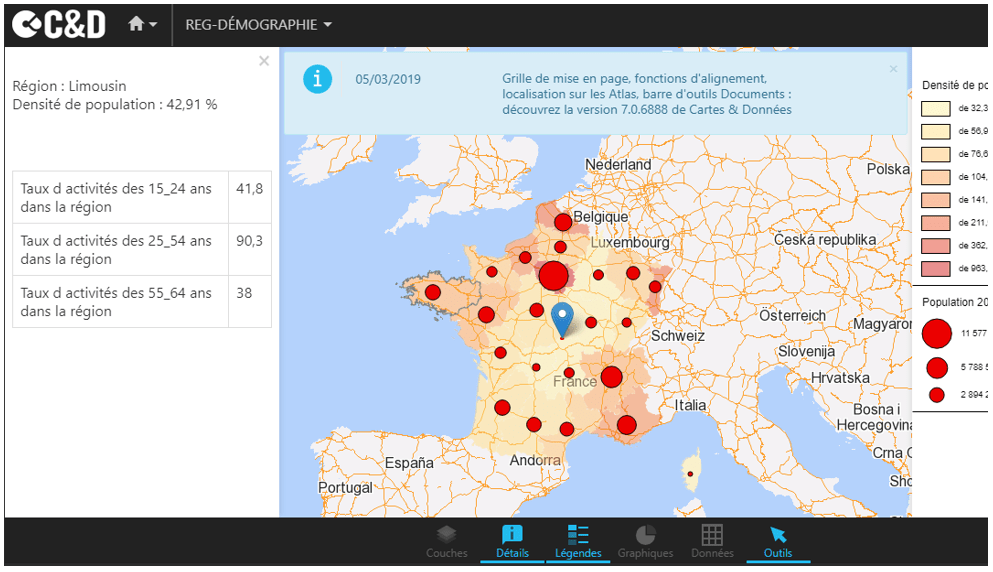Image resolution: width=993 pixels, height=572 pixels.
Task: Toggle the Détails info panel
Action: [x=512, y=541]
